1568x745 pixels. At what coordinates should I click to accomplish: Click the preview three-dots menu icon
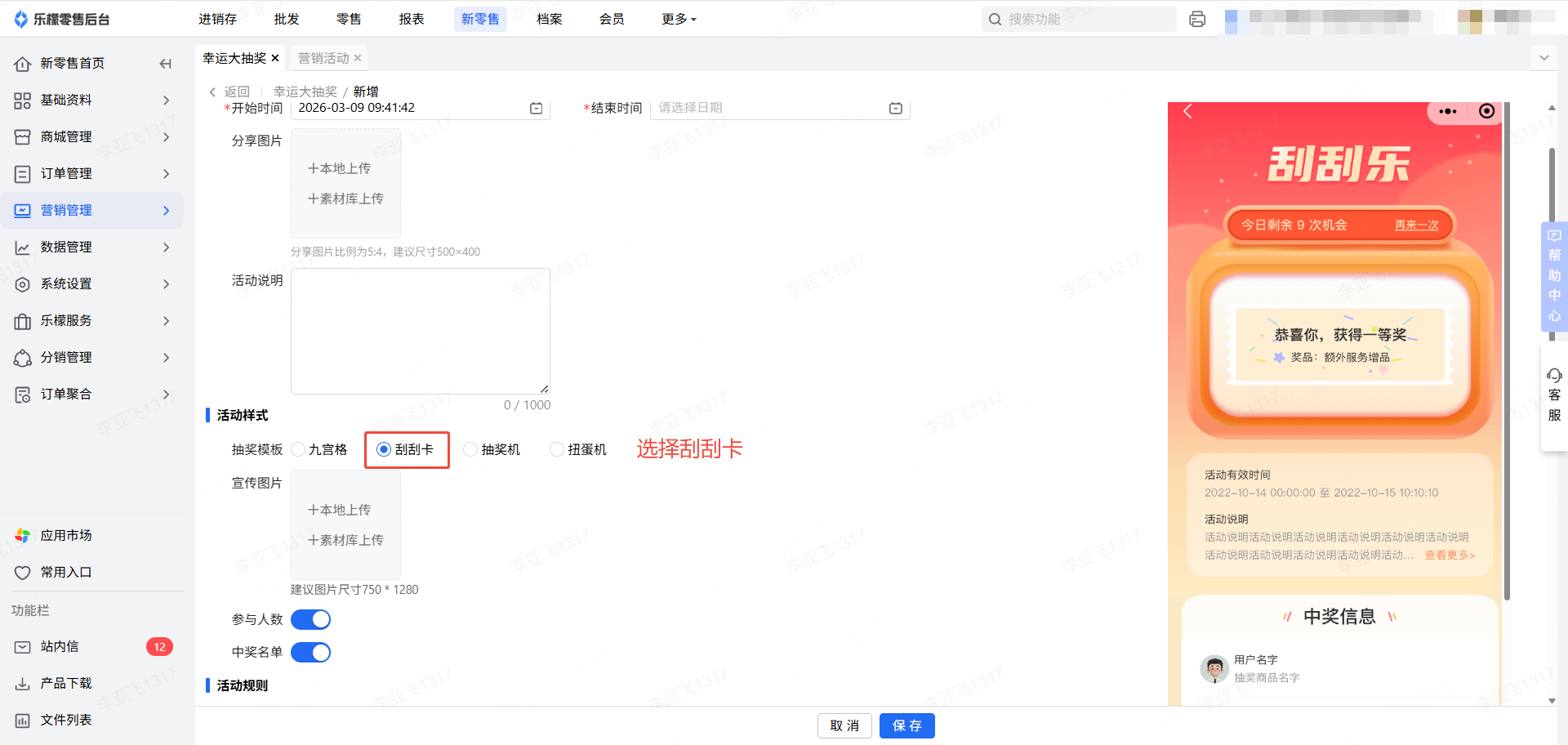[x=1448, y=111]
